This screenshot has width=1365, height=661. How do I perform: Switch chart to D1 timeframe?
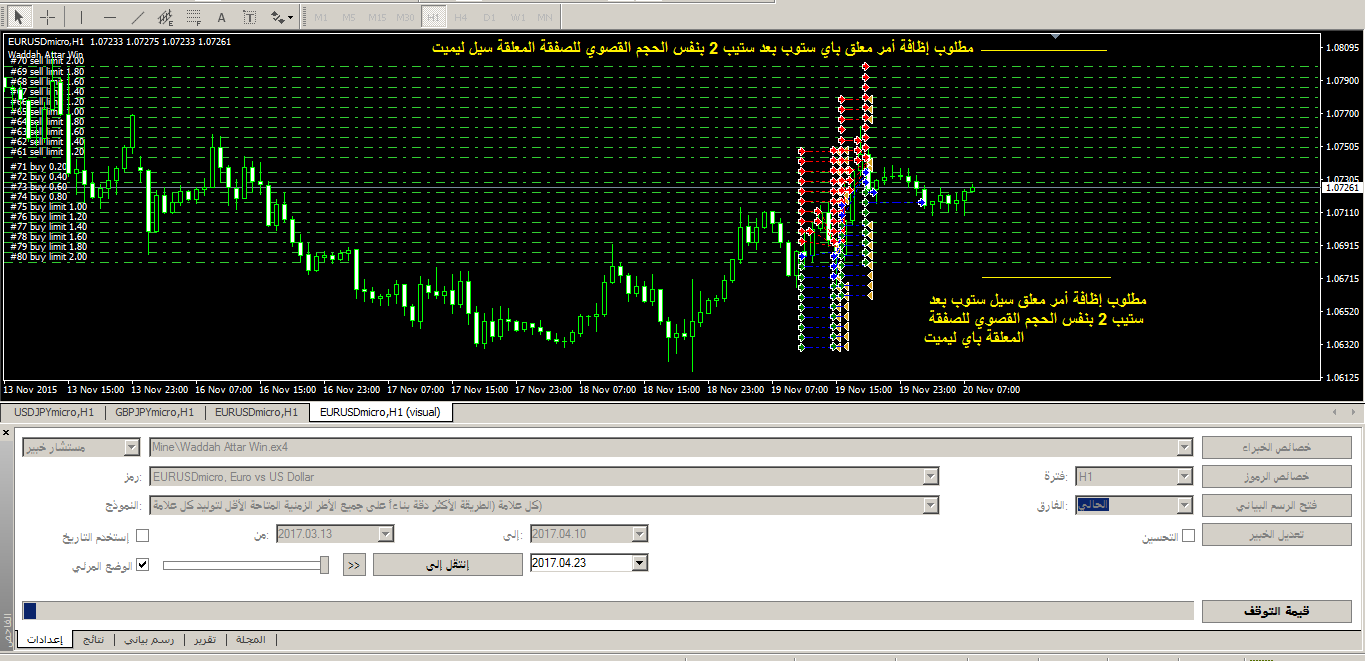[x=488, y=18]
